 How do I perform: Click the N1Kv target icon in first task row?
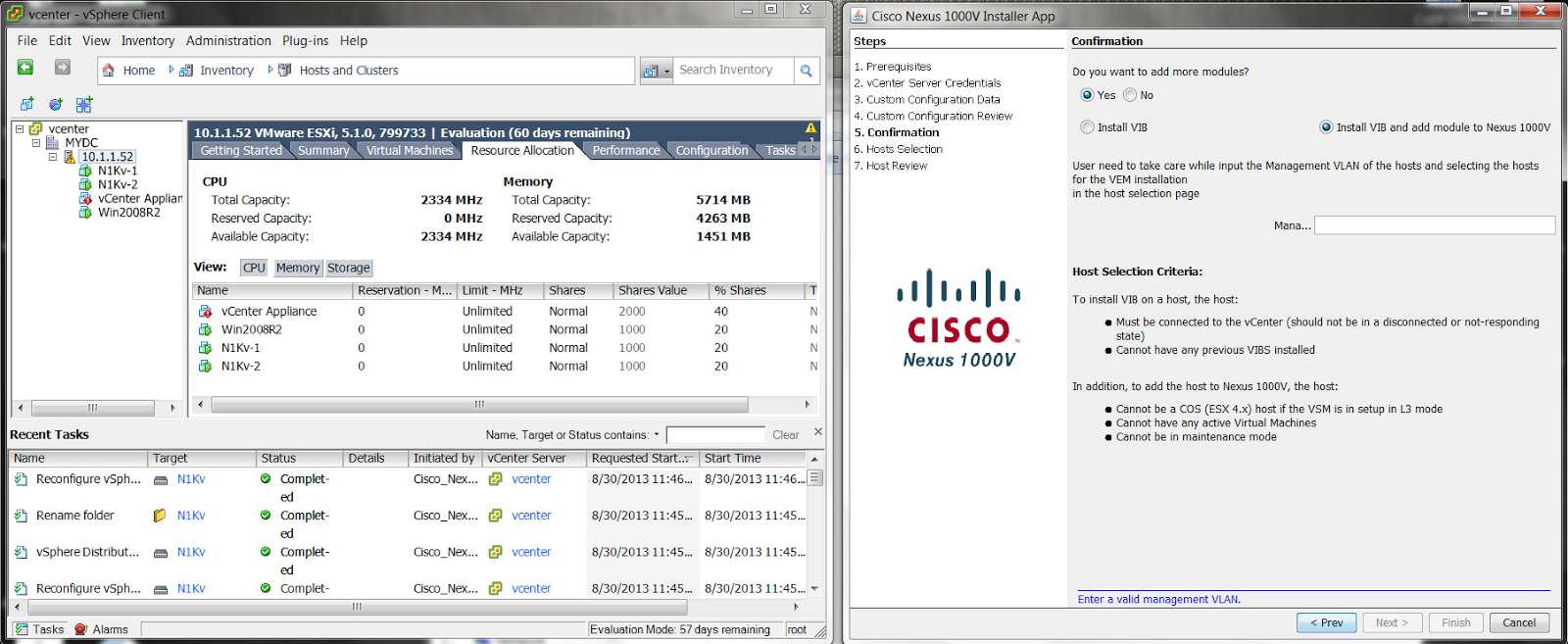(x=161, y=479)
